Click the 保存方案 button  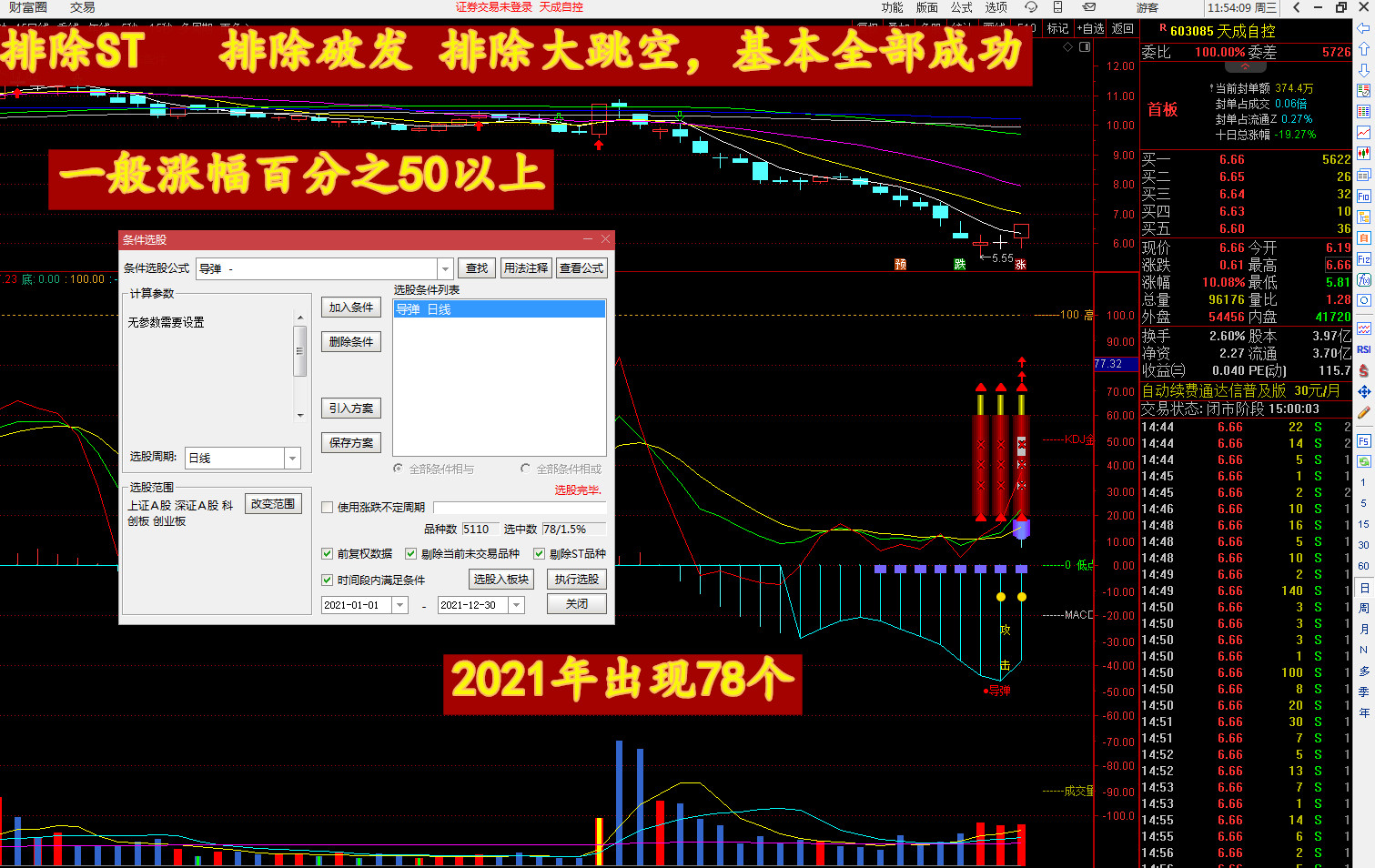(x=351, y=443)
